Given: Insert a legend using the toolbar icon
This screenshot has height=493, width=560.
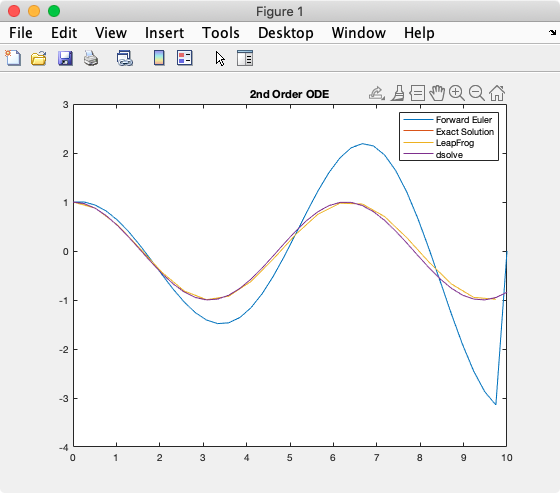Looking at the screenshot, I should [x=185, y=58].
